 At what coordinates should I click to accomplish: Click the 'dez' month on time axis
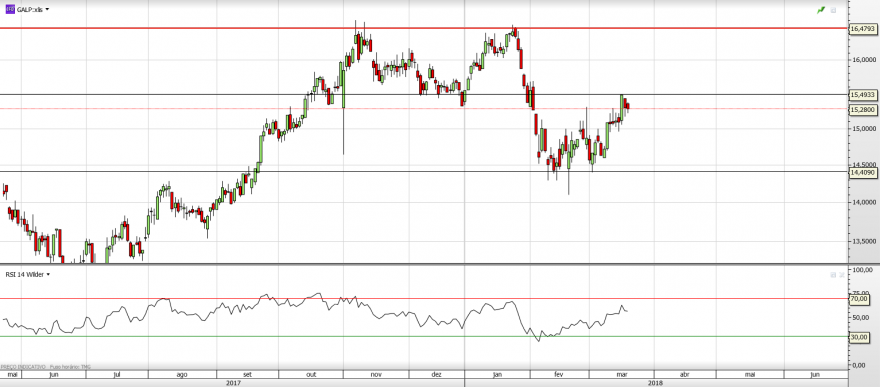pos(437,374)
